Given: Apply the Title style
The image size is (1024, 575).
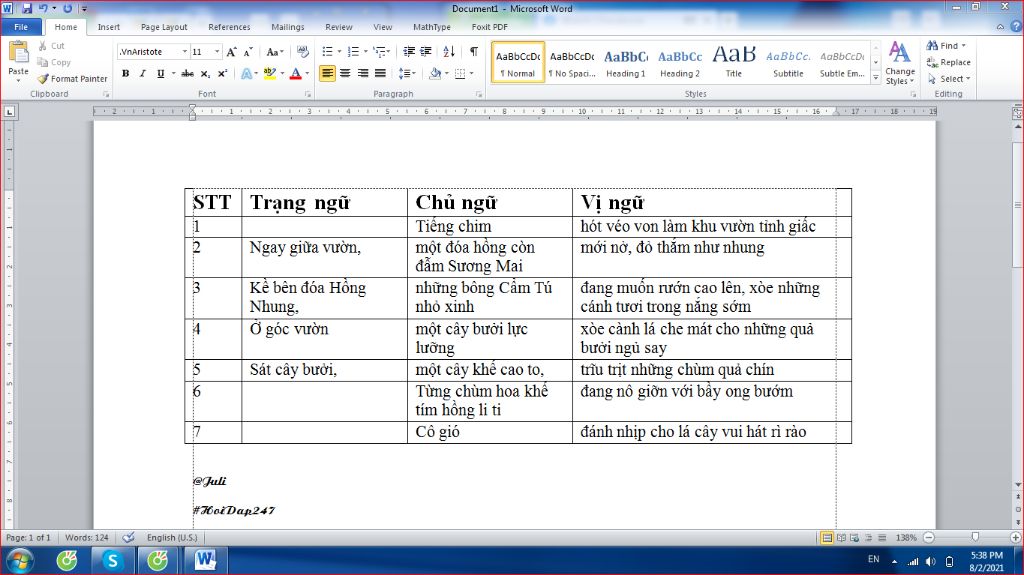Looking at the screenshot, I should 733,63.
